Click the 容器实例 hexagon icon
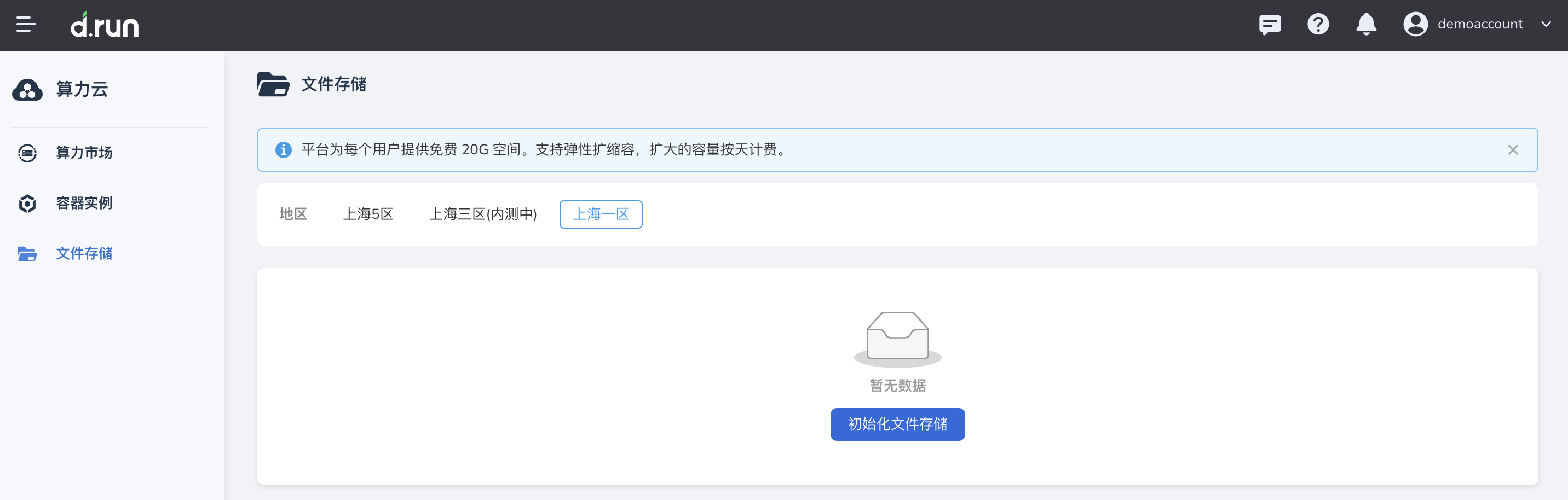1568x500 pixels. [27, 203]
